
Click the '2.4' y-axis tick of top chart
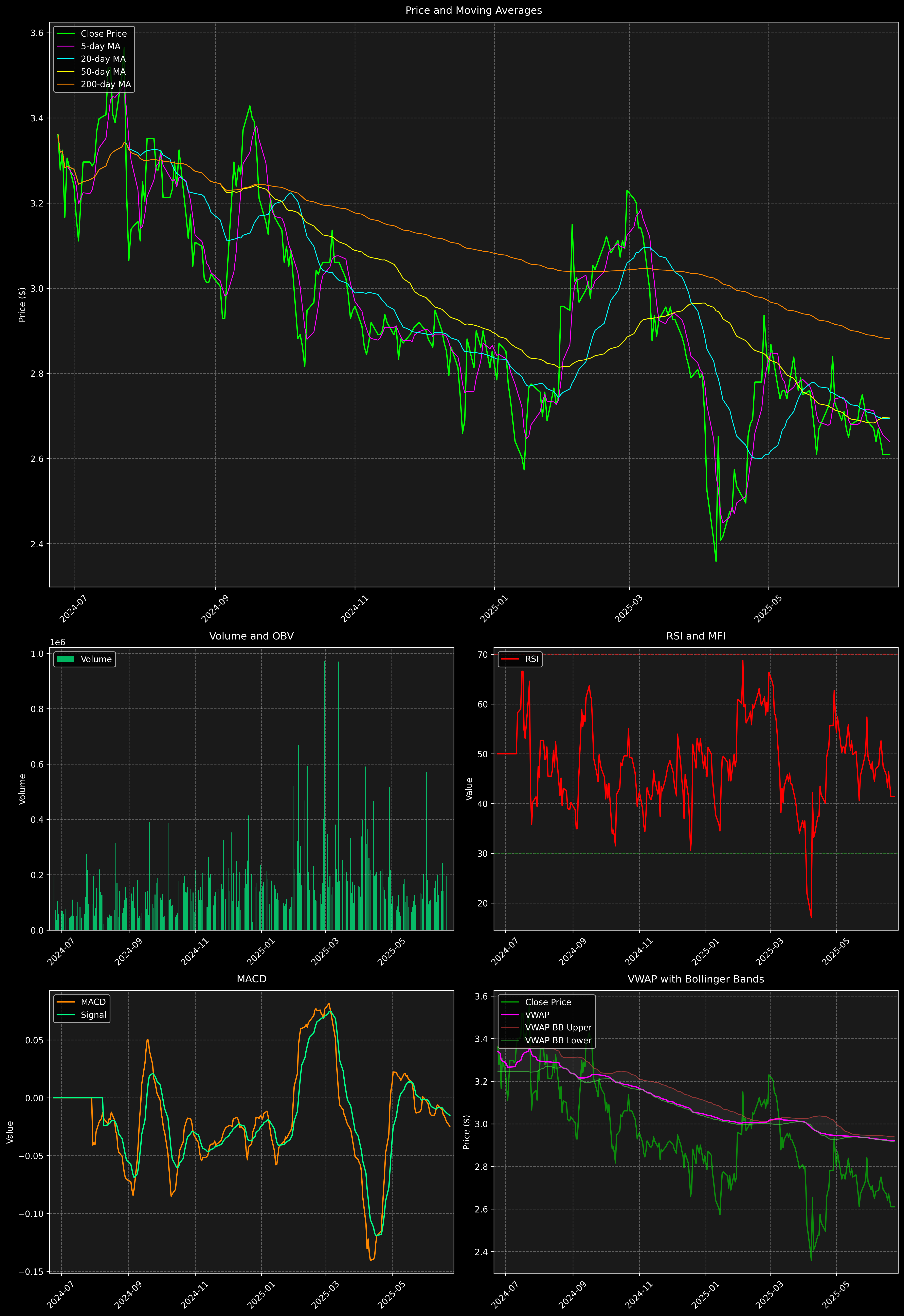(37, 544)
